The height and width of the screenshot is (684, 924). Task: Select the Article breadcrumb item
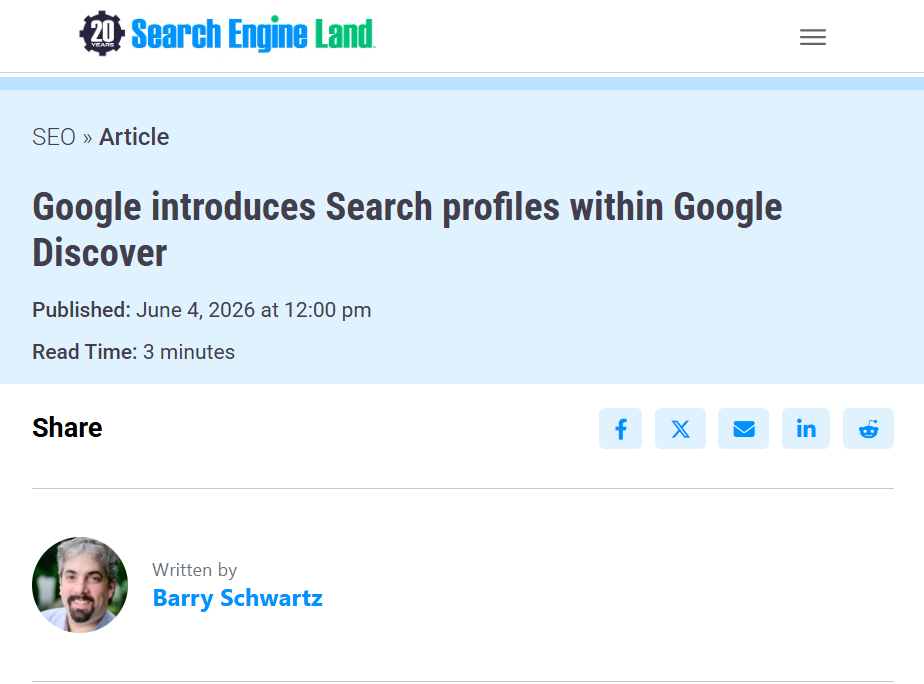point(134,137)
